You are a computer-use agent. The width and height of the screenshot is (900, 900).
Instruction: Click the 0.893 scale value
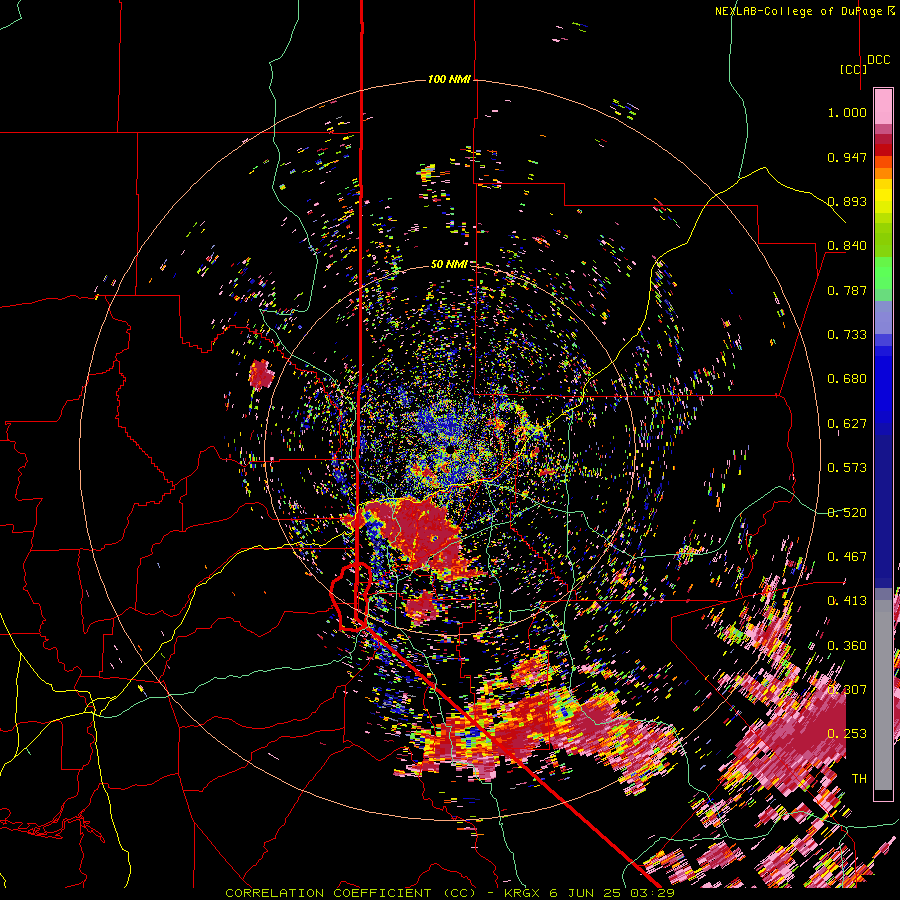click(847, 201)
